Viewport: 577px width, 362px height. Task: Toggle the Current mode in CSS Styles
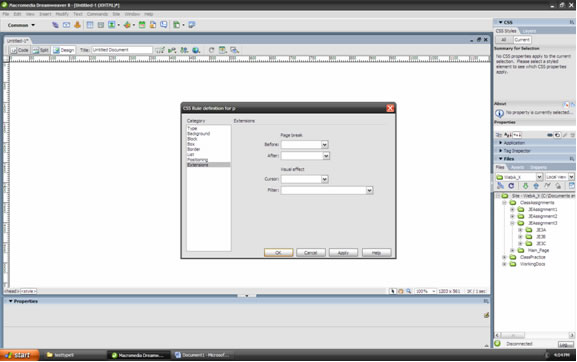(522, 40)
